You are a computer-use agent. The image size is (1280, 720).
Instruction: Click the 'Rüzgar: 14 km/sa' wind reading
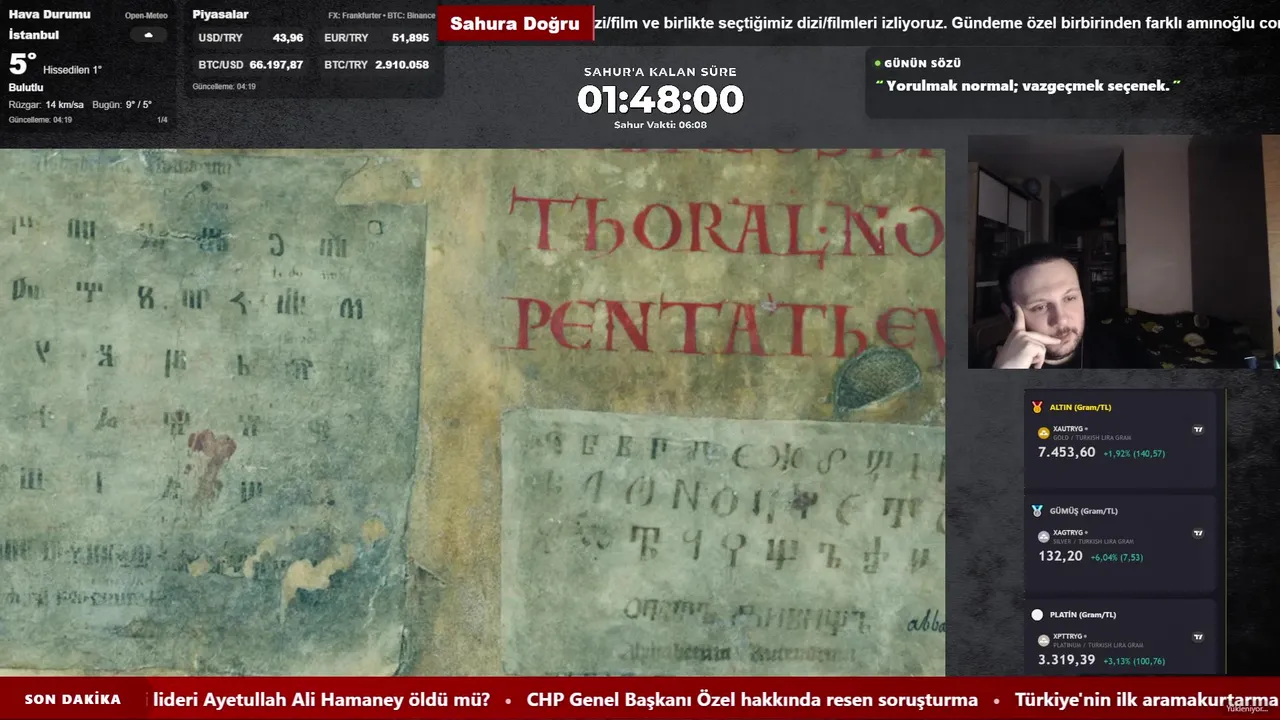46,105
